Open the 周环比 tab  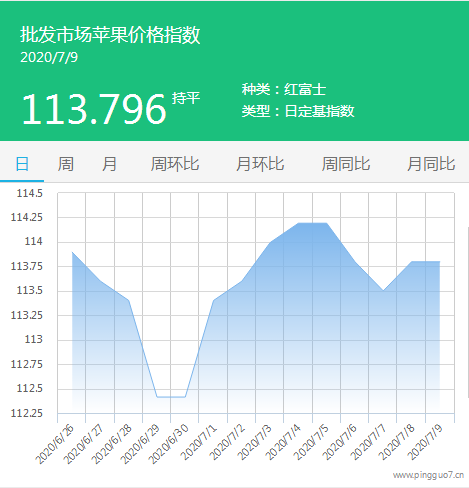[175, 164]
